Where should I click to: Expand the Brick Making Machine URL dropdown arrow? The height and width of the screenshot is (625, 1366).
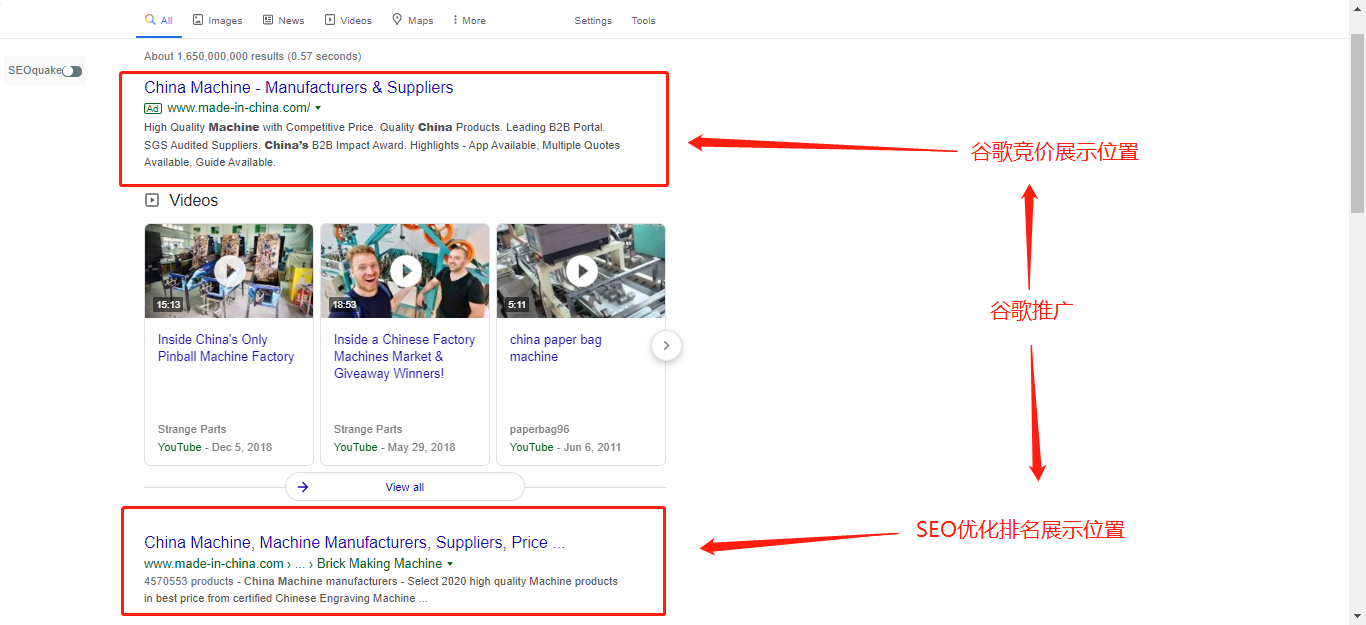(x=450, y=564)
